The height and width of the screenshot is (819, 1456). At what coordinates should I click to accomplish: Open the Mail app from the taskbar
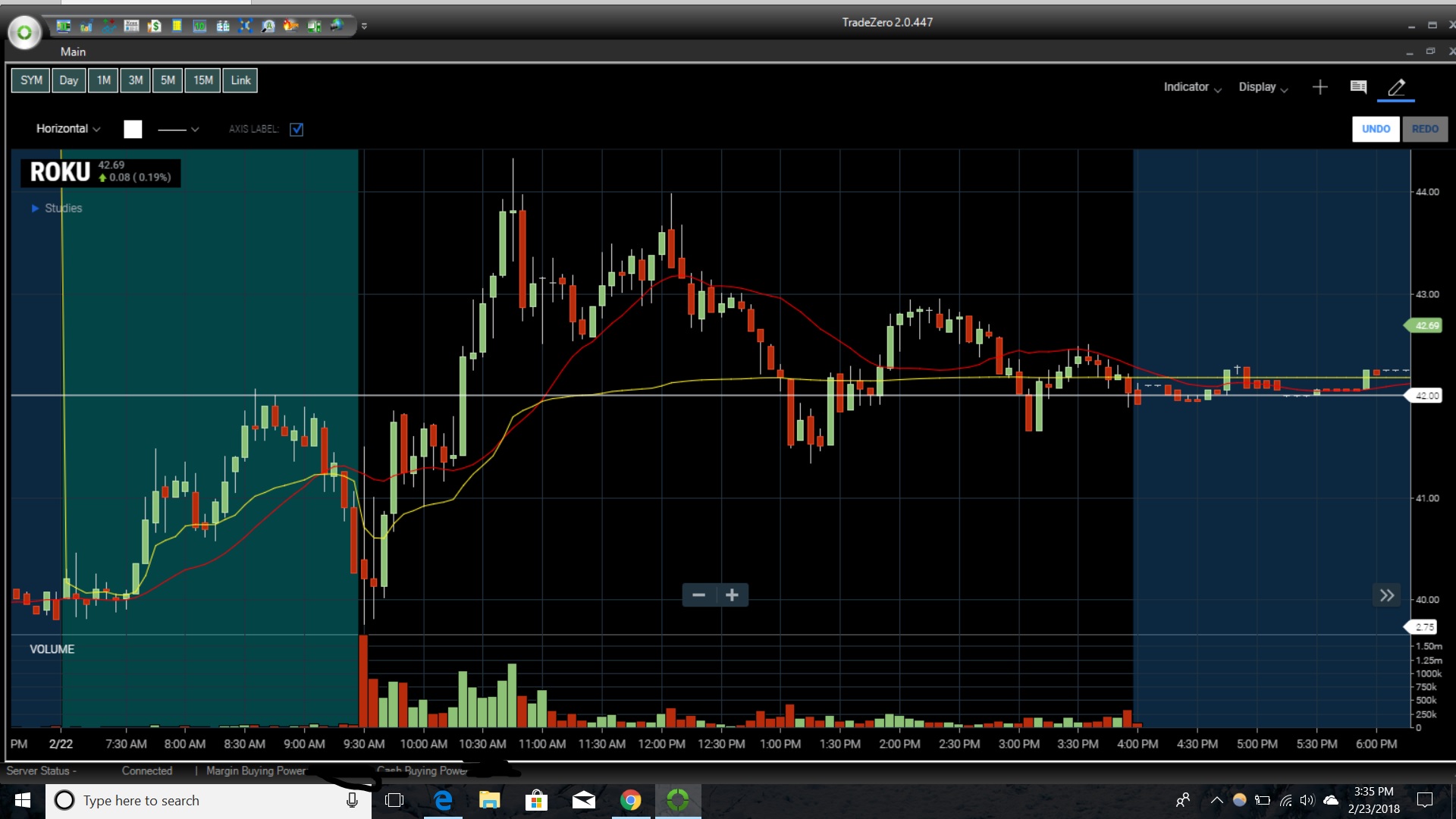[x=583, y=801]
